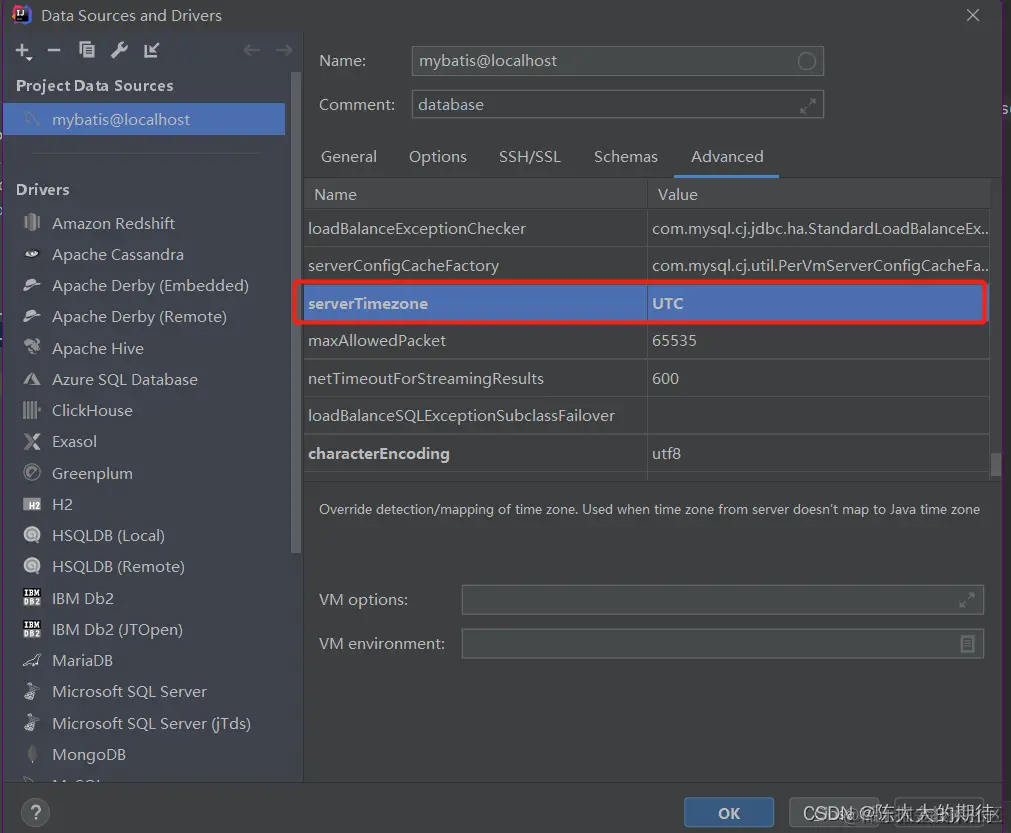The image size is (1011, 833).
Task: Click loadBalanceSQLExceptionSubclassFailover property
Action: tap(461, 416)
